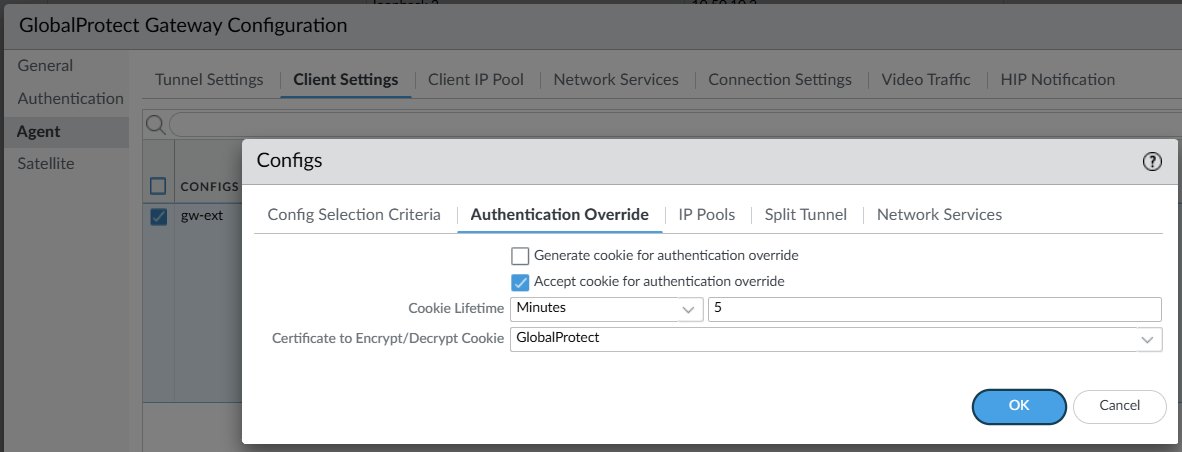This screenshot has height=452, width=1182.
Task: Select the Split Tunnel tab
Action: [x=805, y=214]
